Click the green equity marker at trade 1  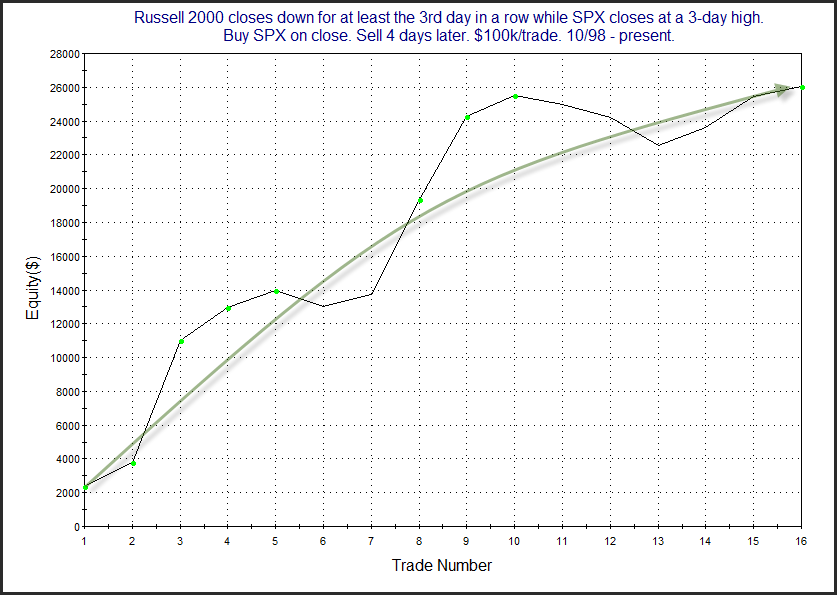pyautogui.click(x=85, y=487)
